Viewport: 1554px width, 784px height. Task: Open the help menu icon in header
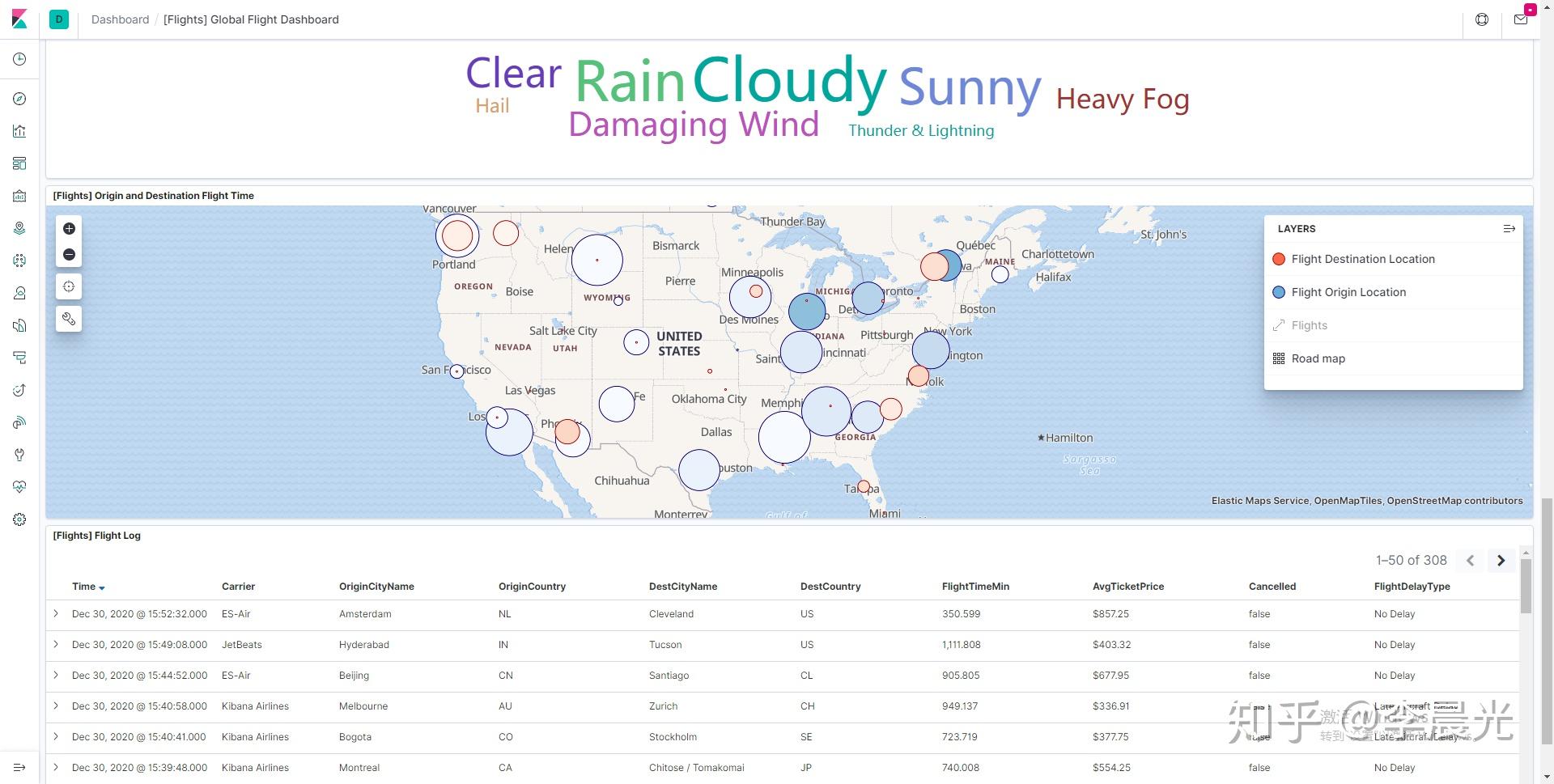[1482, 19]
